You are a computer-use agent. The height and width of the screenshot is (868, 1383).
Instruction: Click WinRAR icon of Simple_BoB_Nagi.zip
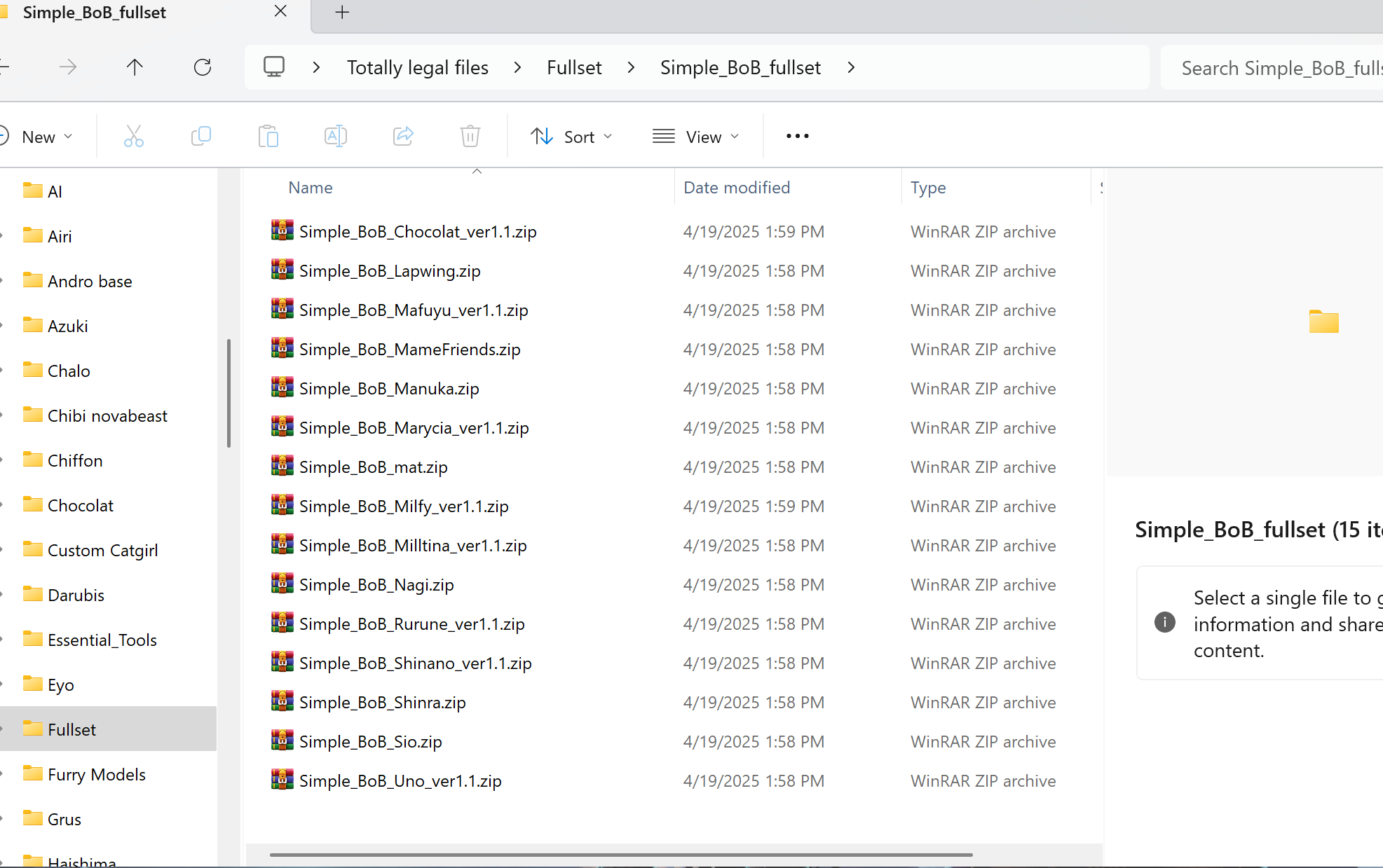coord(282,583)
